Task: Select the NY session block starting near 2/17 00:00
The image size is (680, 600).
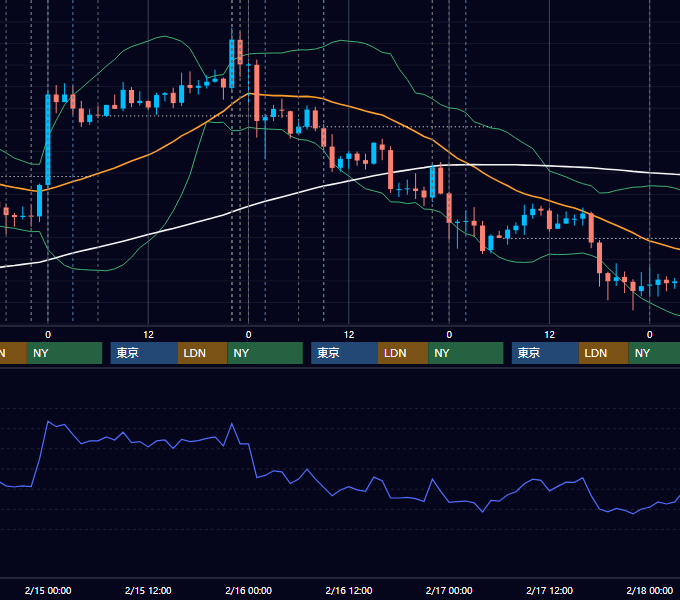Action: coord(466,353)
